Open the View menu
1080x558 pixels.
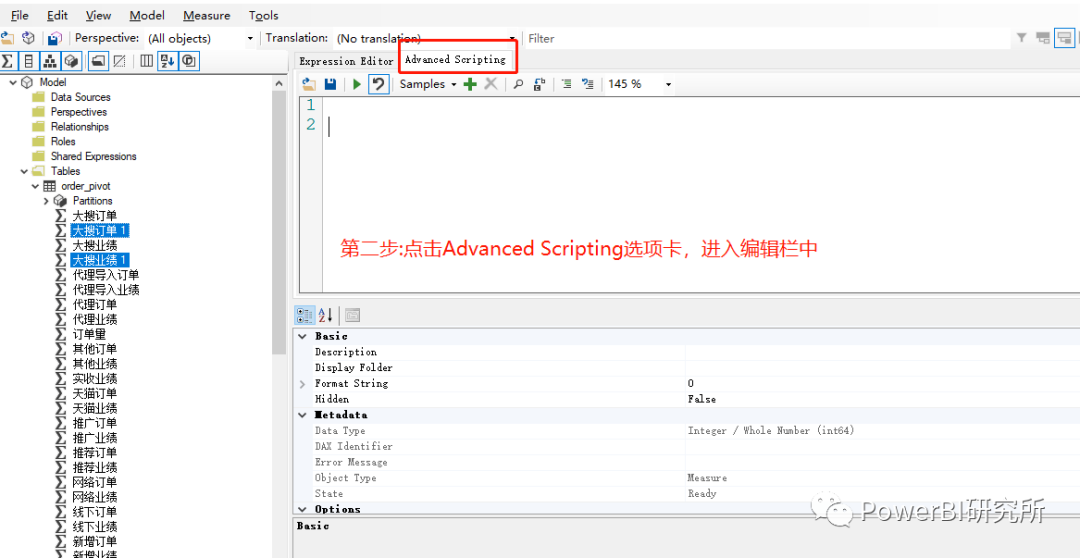pyautogui.click(x=98, y=15)
